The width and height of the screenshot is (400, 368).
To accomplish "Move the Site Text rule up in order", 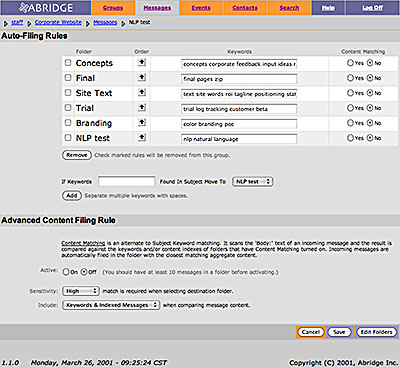I will (142, 92).
